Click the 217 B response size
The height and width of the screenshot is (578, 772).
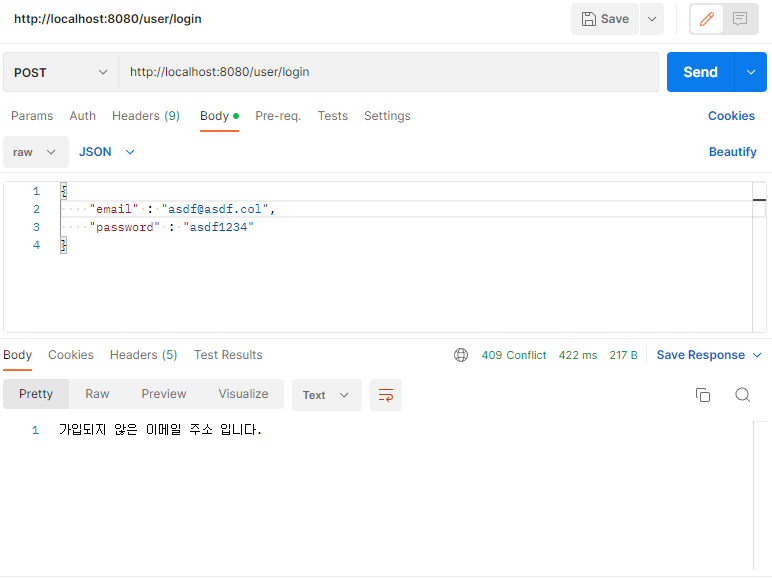[623, 355]
